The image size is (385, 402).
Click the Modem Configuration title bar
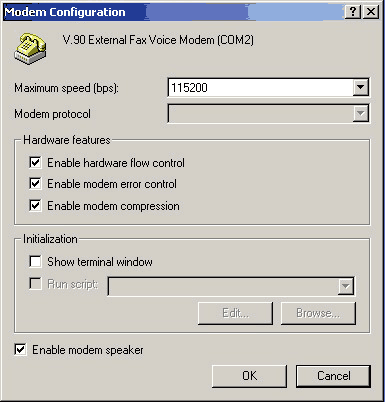pos(173,12)
